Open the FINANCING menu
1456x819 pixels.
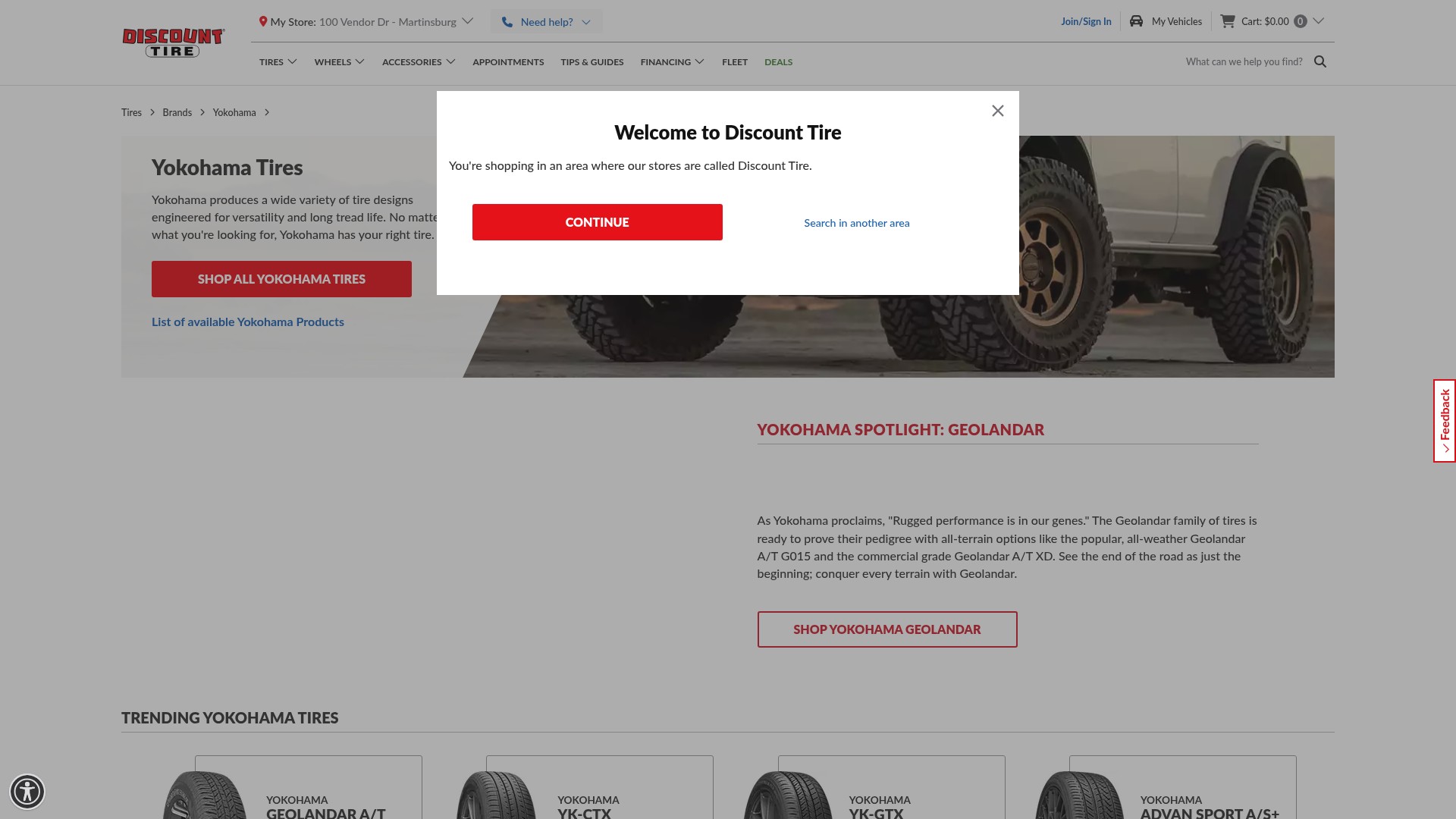click(x=665, y=62)
